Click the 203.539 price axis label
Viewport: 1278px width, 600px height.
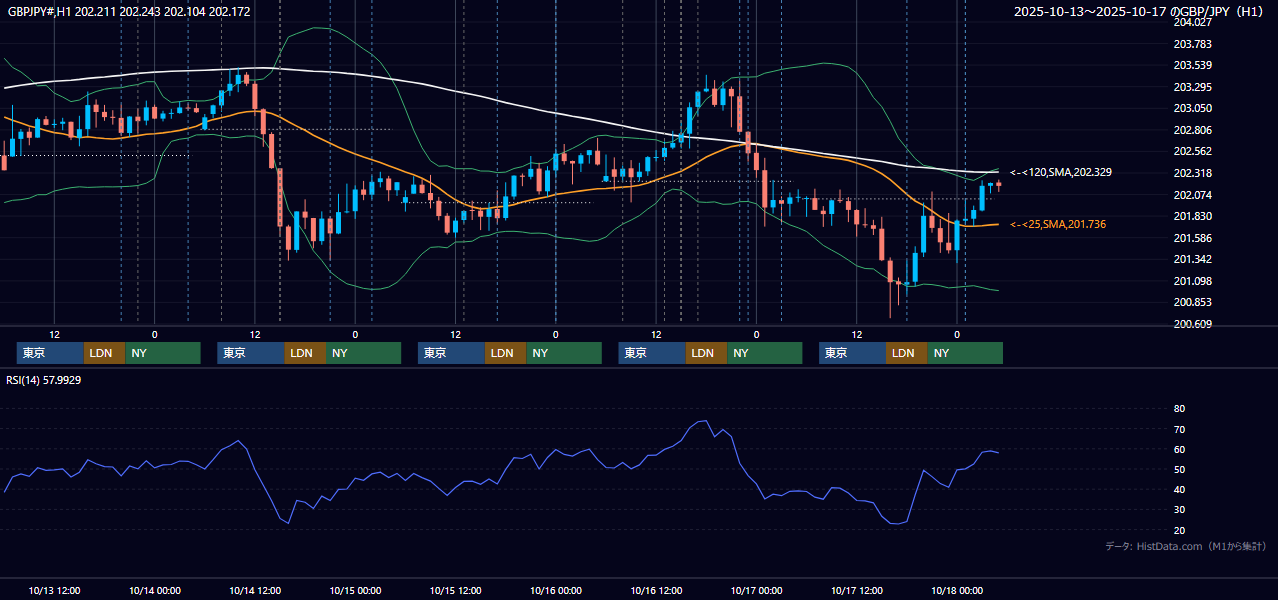click(x=1192, y=65)
